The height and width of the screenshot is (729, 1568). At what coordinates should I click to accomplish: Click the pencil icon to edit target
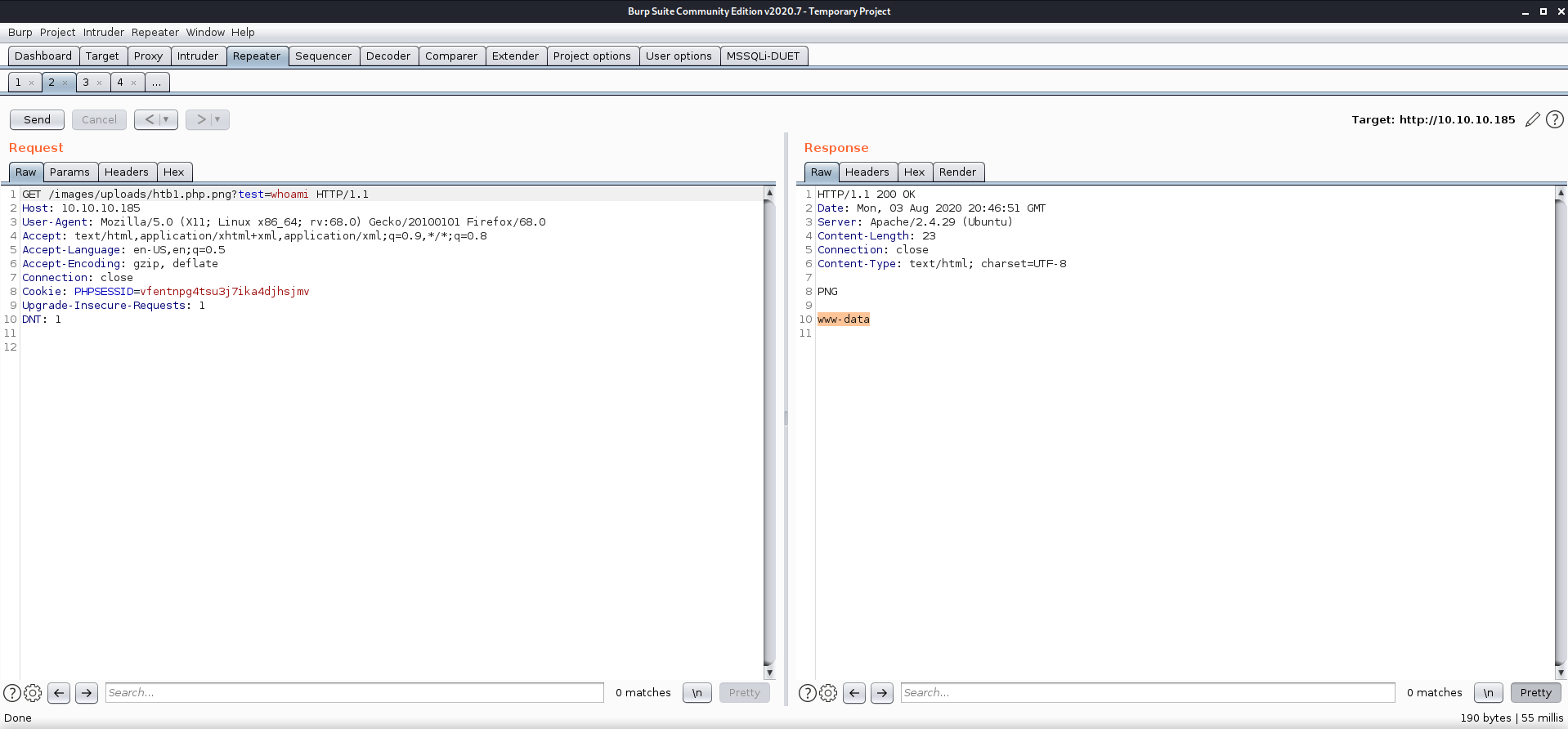point(1532,119)
